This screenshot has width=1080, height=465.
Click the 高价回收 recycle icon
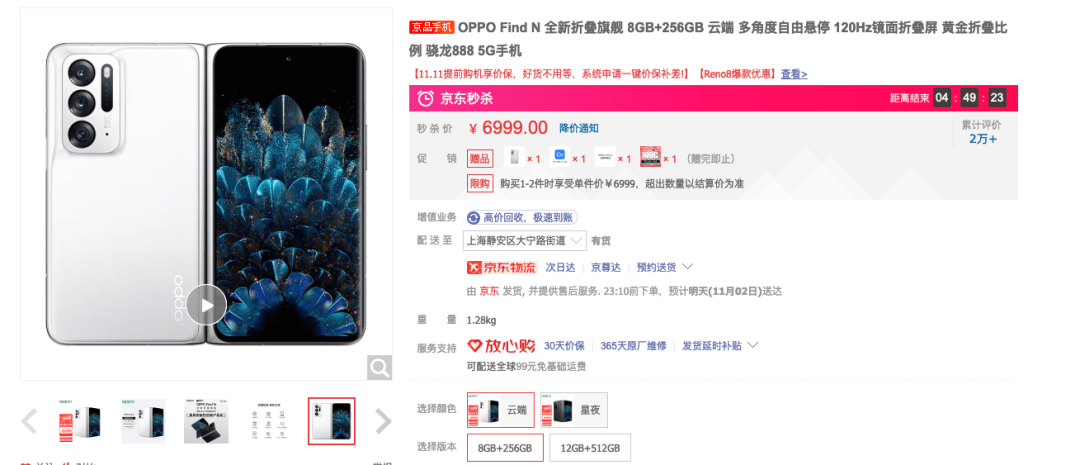(x=473, y=218)
